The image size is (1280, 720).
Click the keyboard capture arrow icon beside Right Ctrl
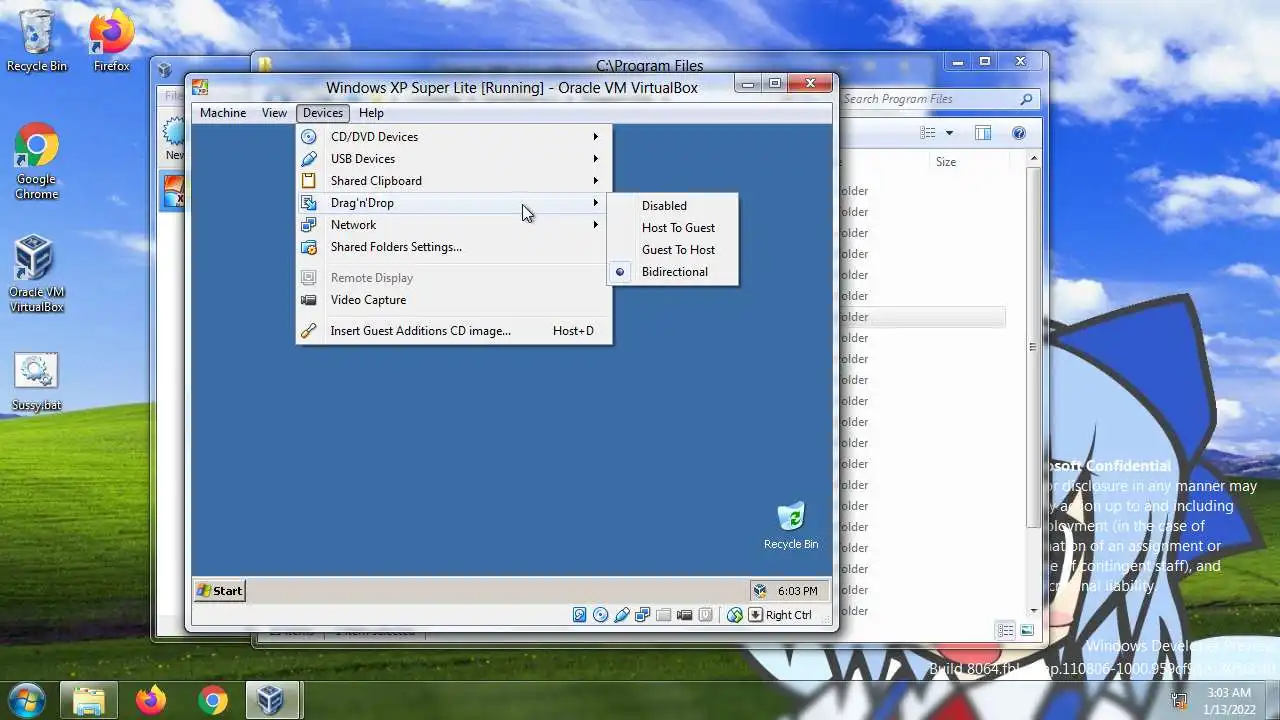pos(755,615)
